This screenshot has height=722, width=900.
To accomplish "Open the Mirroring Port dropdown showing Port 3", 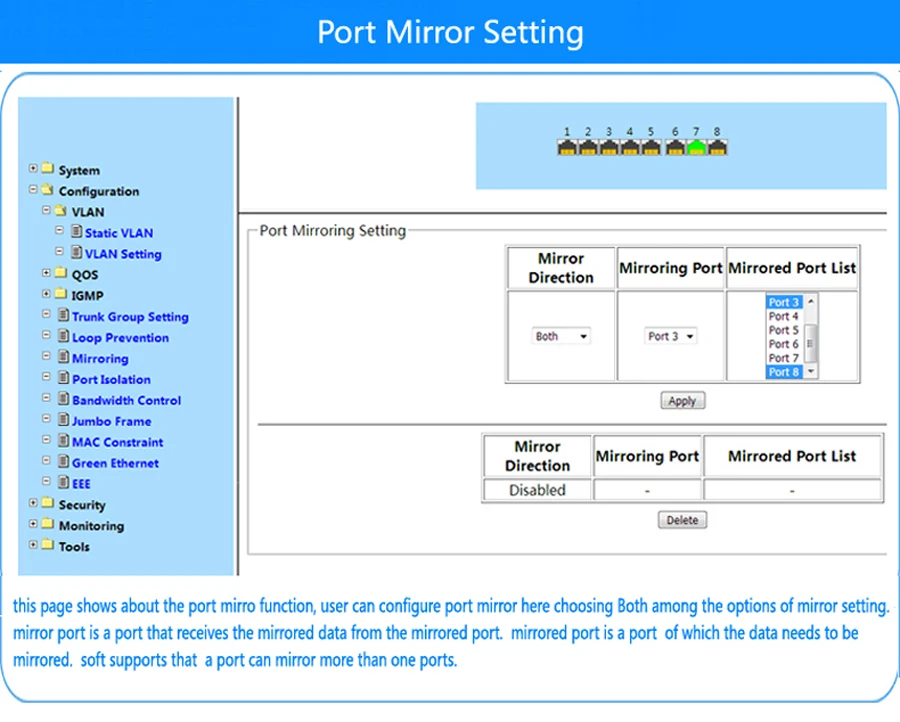I will 670,336.
